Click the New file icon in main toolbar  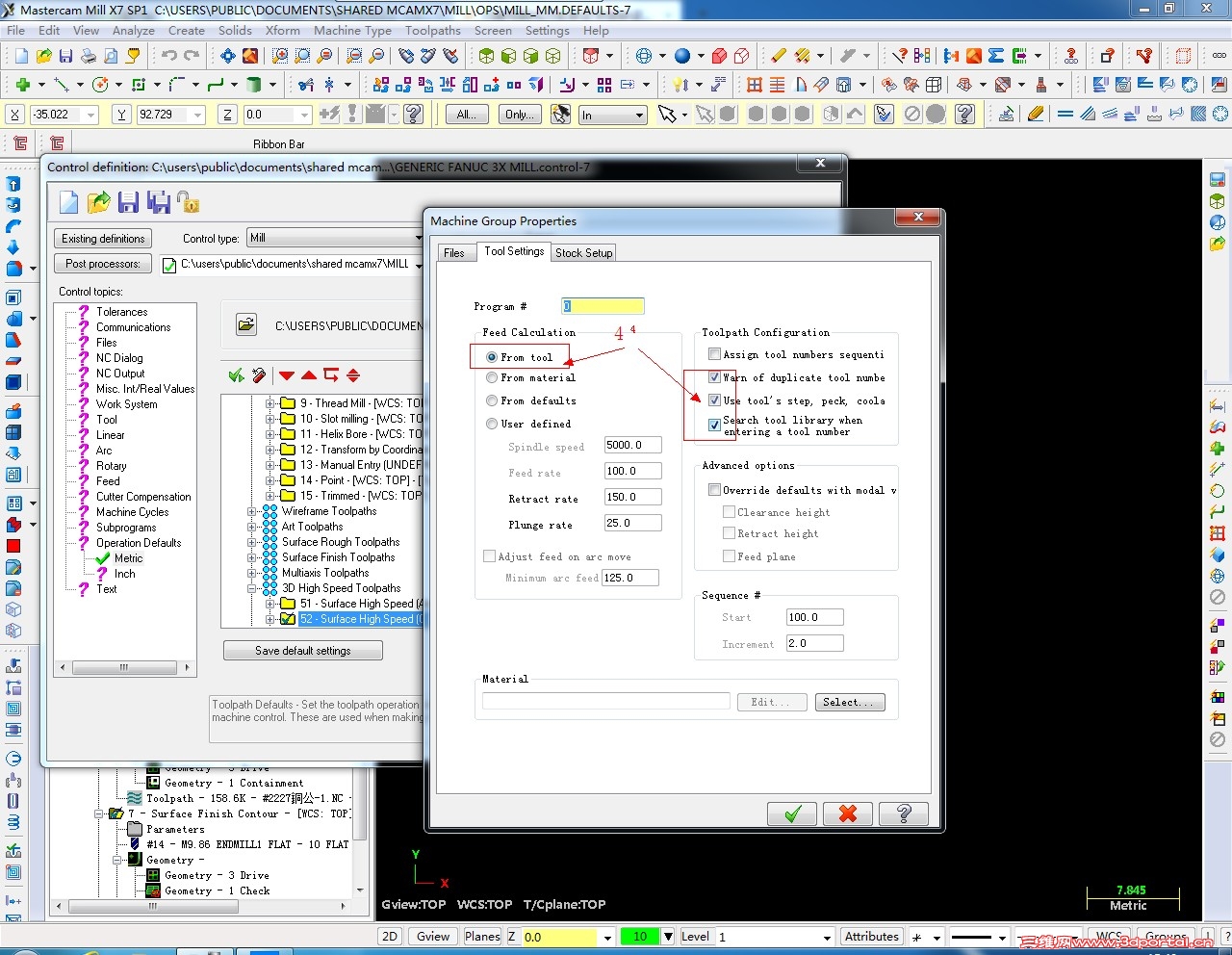point(19,56)
